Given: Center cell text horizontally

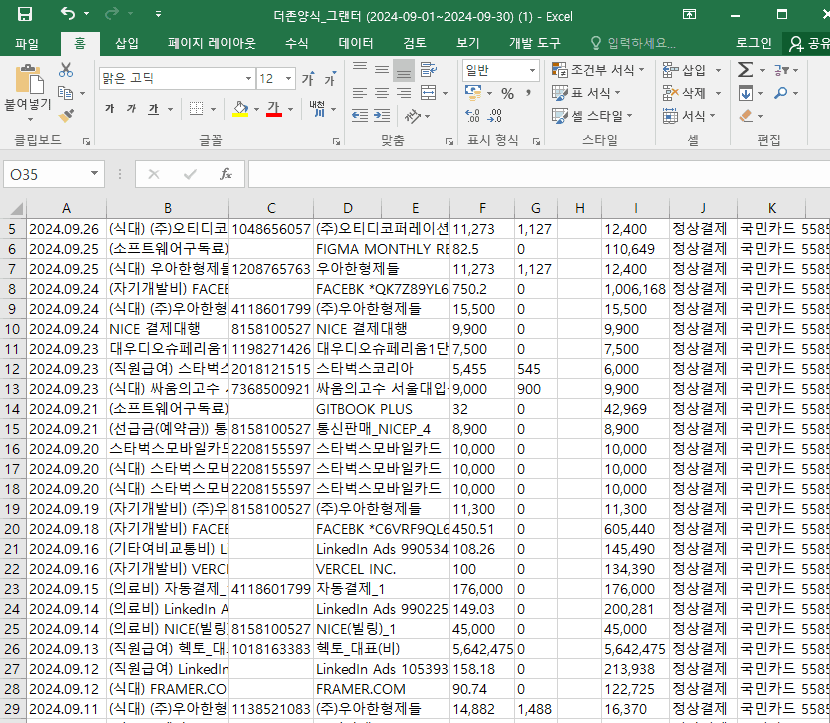Looking at the screenshot, I should point(382,93).
